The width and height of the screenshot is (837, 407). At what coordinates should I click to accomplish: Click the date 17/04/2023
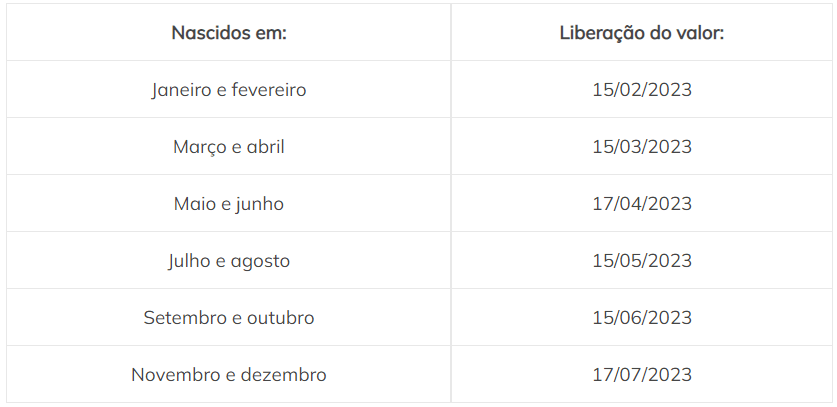coord(642,204)
